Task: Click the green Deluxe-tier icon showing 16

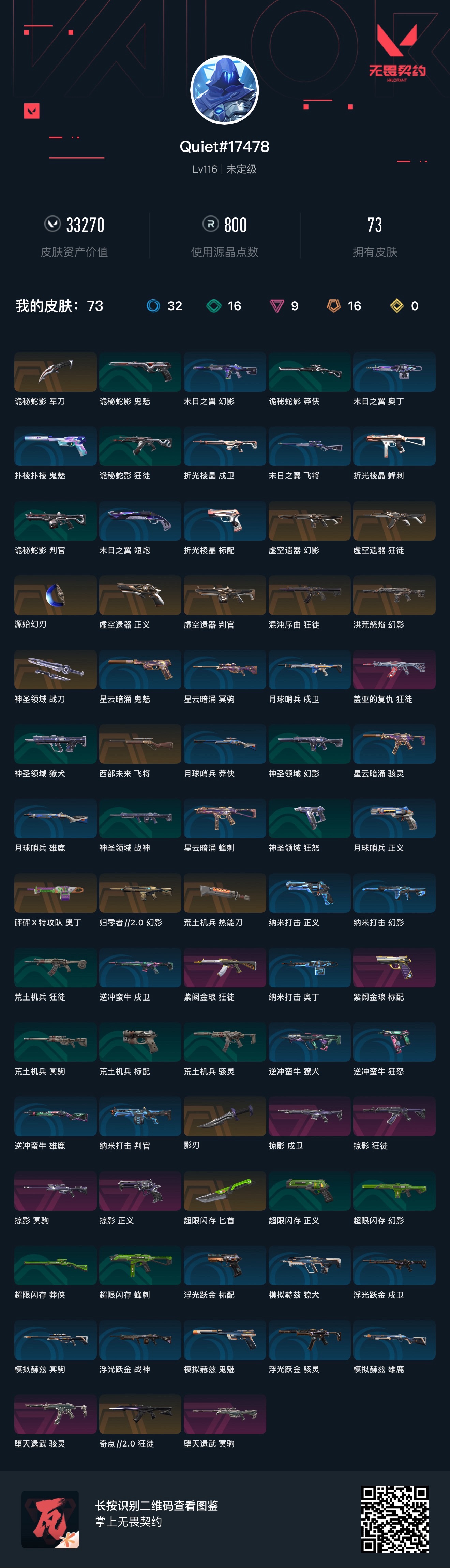Action: click(213, 305)
